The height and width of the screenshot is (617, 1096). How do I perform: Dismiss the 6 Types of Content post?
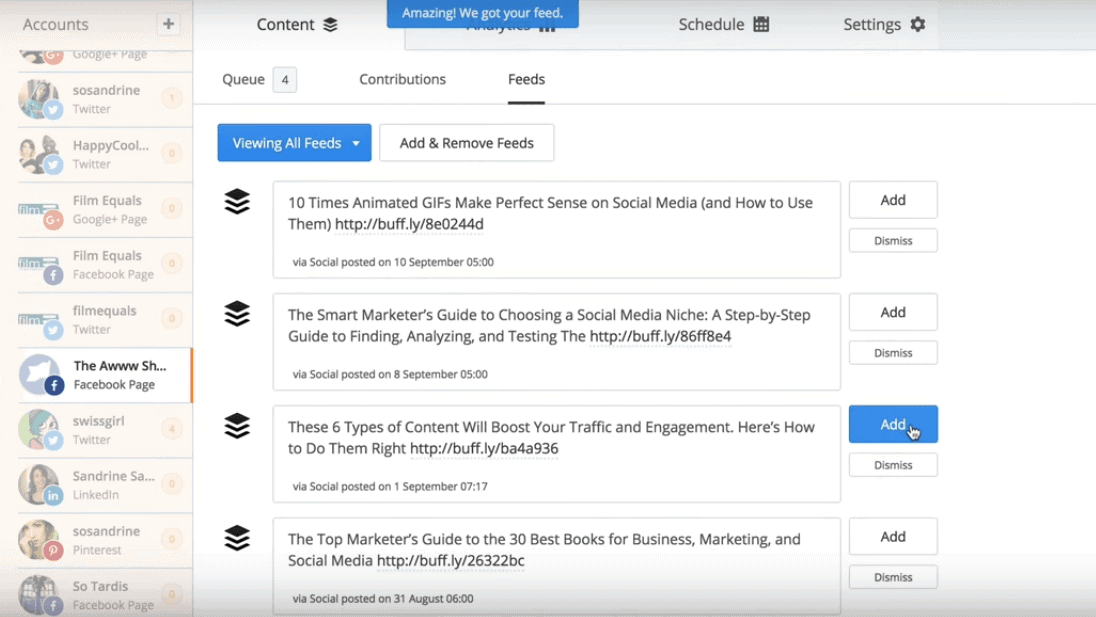[893, 465]
